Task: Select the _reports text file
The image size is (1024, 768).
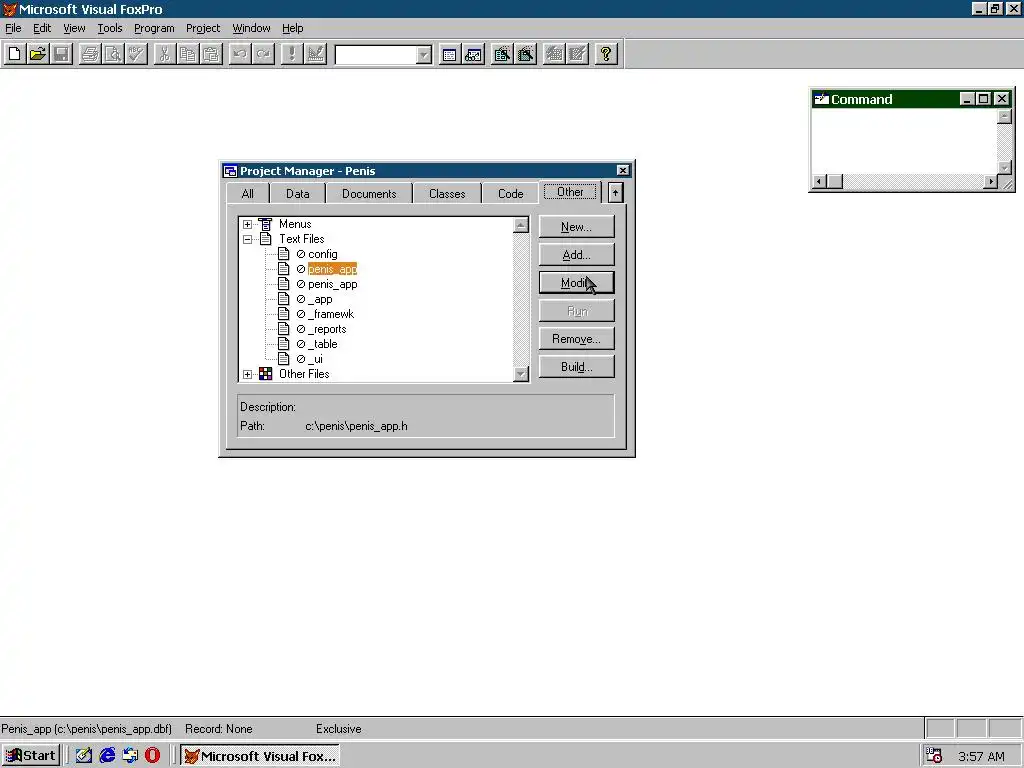Action: [x=327, y=329]
